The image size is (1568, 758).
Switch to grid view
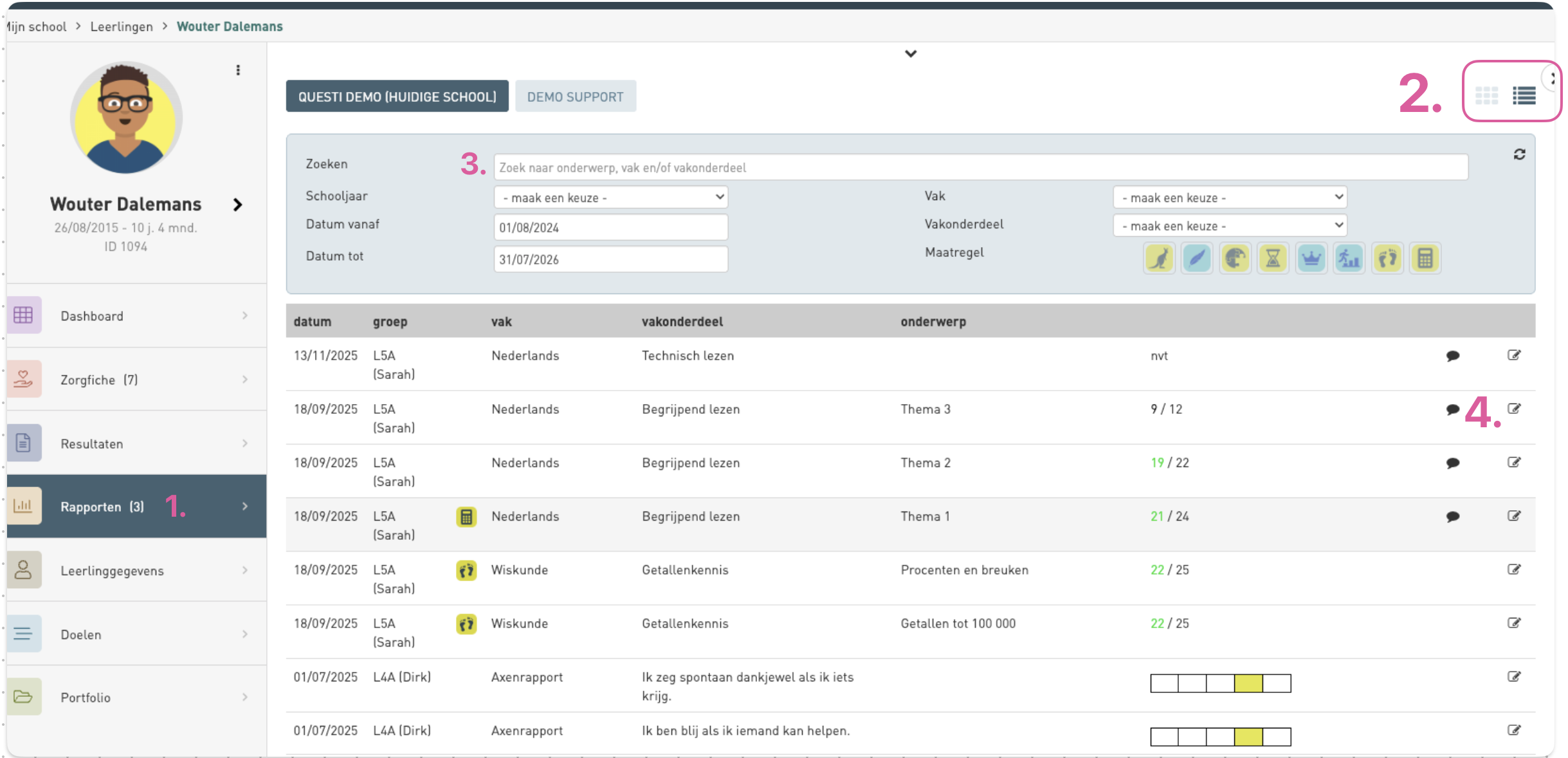1486,96
